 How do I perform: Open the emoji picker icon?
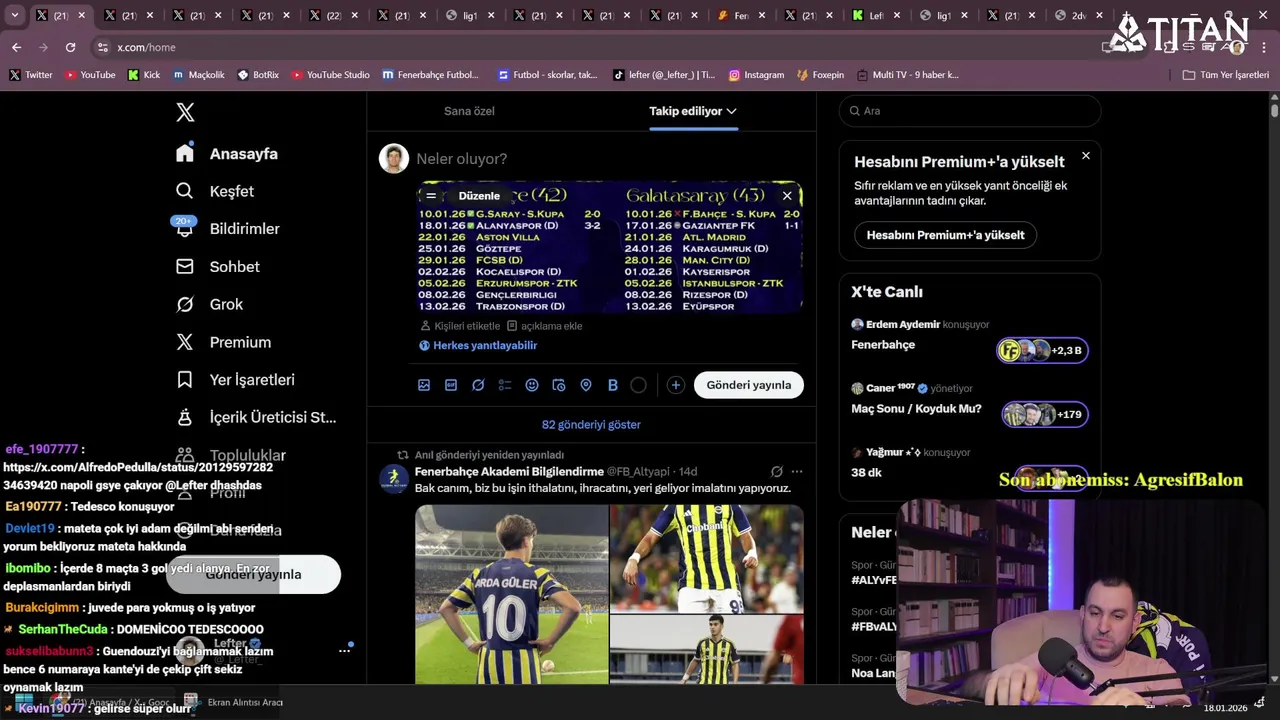[532, 385]
